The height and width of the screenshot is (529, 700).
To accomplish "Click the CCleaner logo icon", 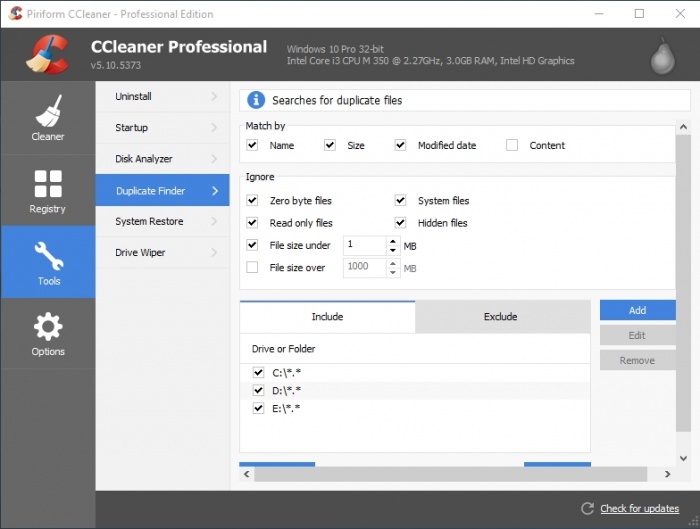I will 47,54.
